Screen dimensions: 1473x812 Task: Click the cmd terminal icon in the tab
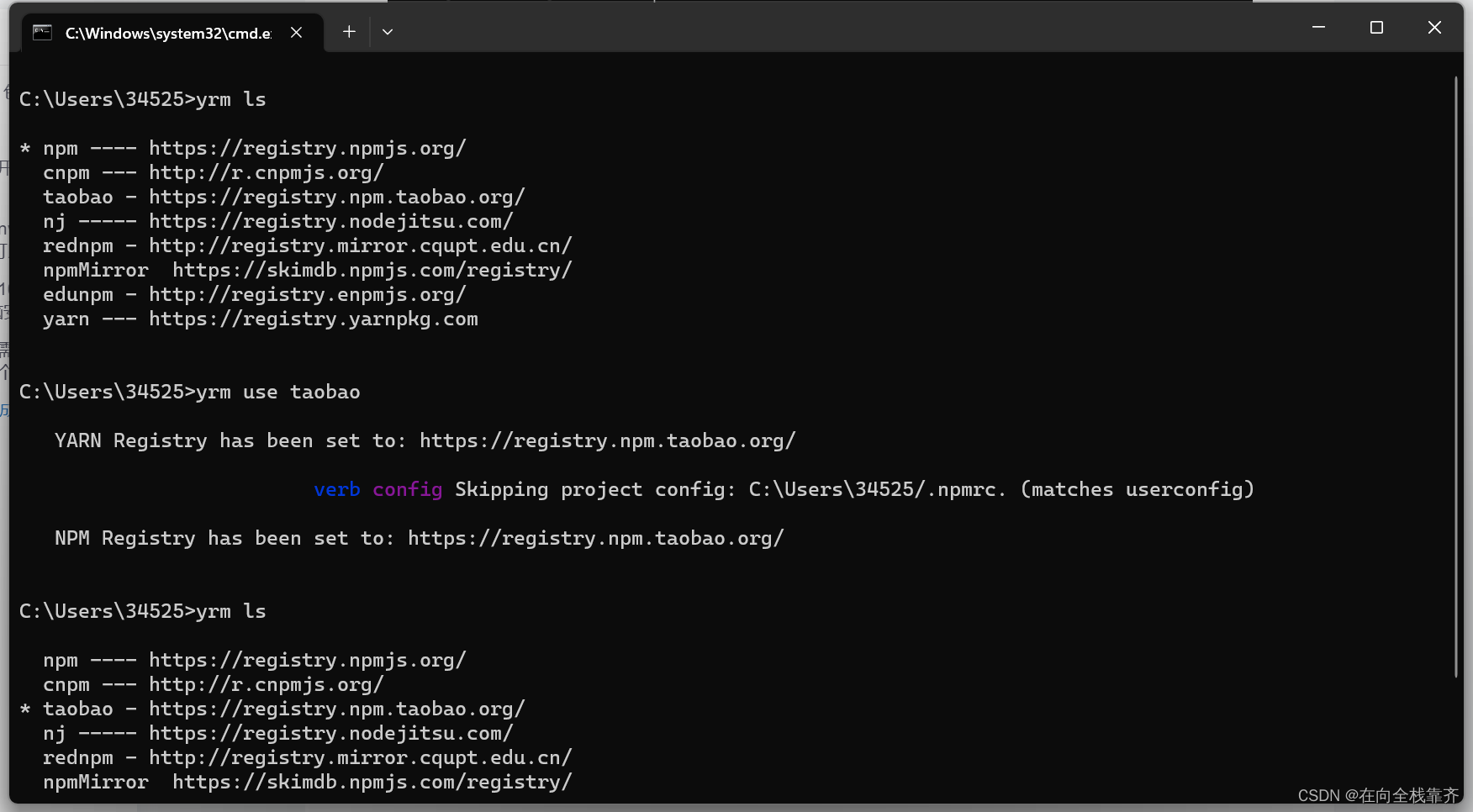42,33
